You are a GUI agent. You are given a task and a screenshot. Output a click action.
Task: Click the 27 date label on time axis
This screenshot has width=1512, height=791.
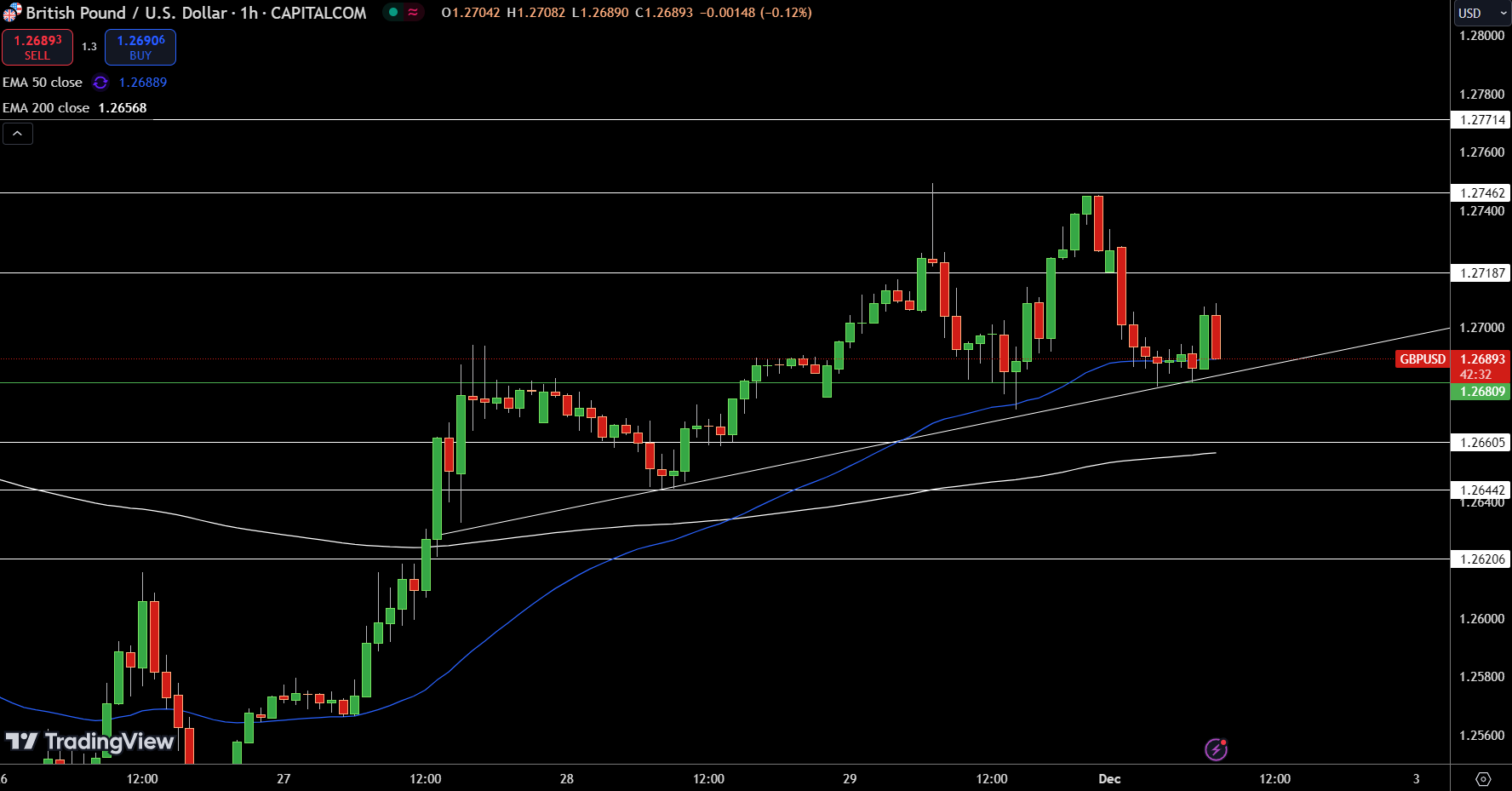coord(283,779)
